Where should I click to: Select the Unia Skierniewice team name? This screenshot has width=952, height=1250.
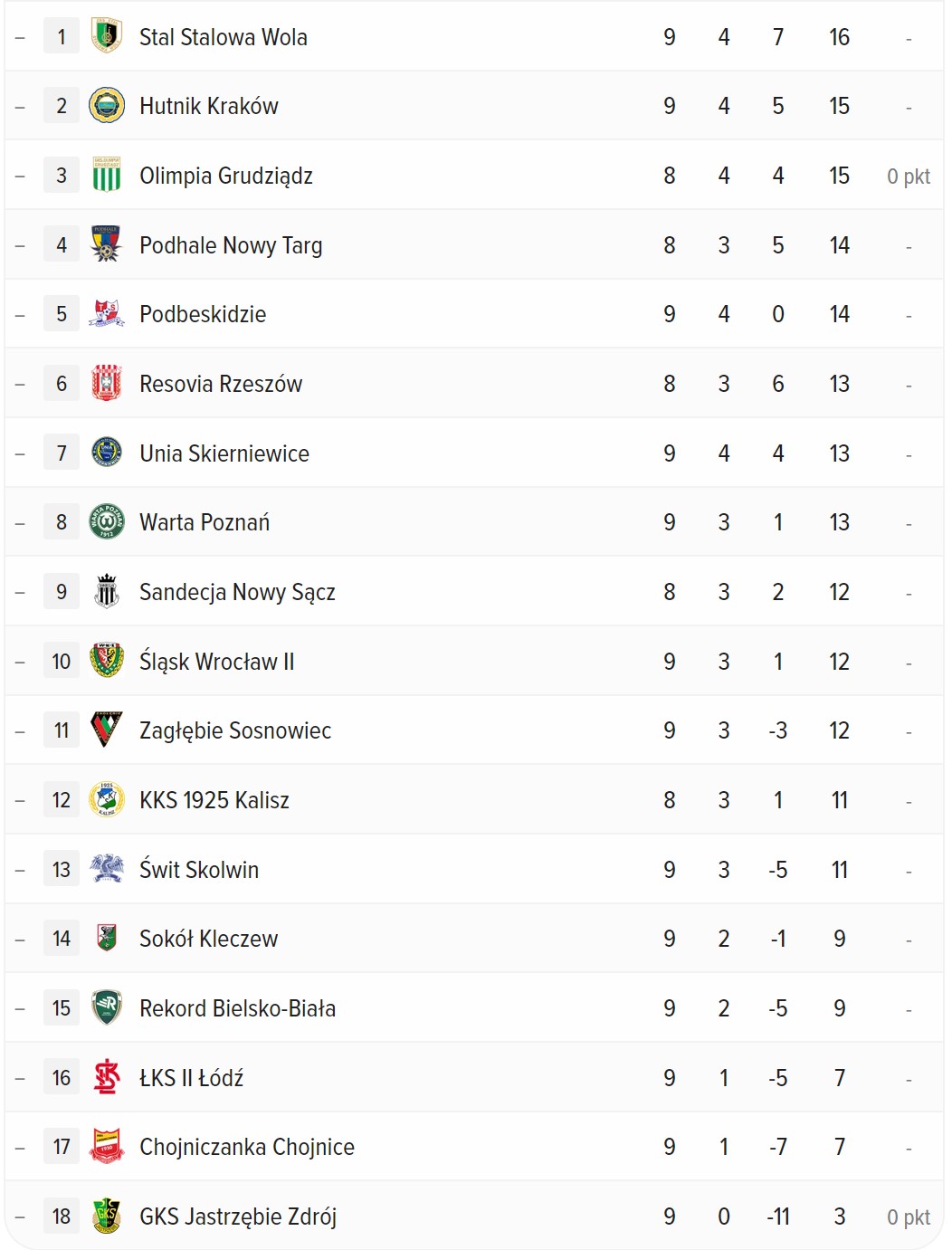pyautogui.click(x=224, y=453)
